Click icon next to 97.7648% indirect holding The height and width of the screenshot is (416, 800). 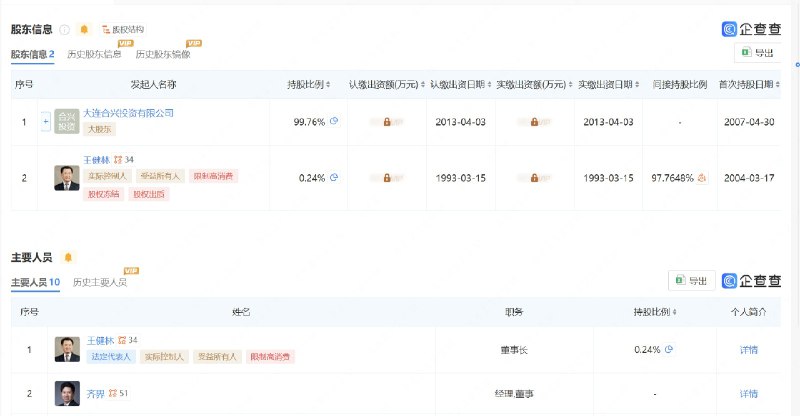click(x=702, y=178)
